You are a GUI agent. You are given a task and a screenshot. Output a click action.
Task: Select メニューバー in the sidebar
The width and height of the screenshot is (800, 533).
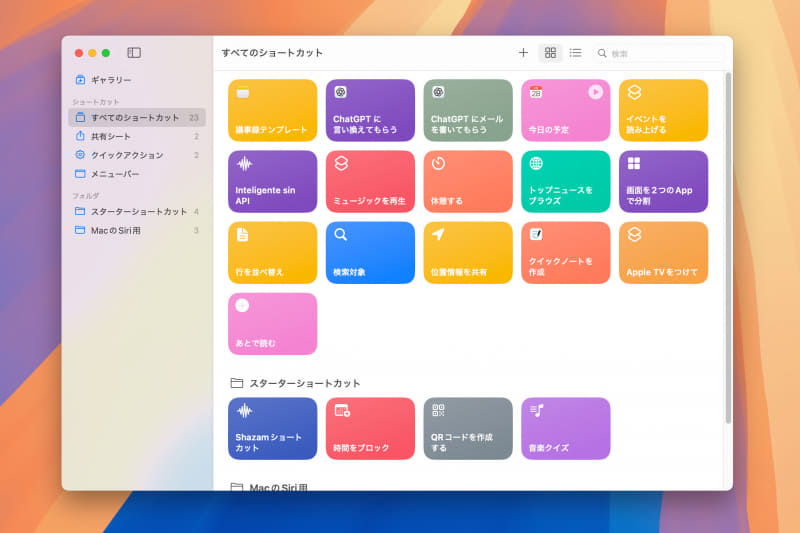(x=137, y=174)
